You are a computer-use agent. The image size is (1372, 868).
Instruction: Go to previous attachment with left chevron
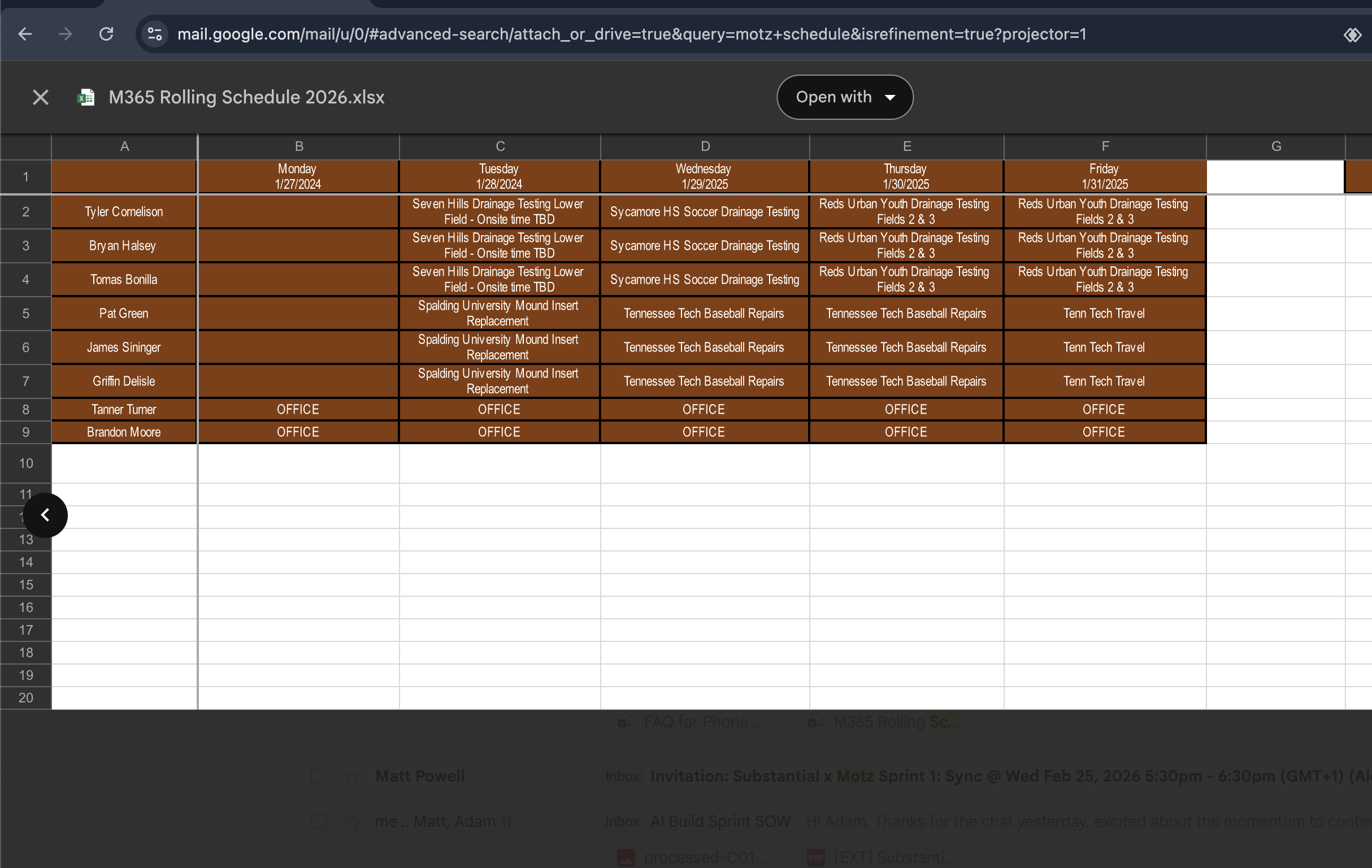coord(45,515)
